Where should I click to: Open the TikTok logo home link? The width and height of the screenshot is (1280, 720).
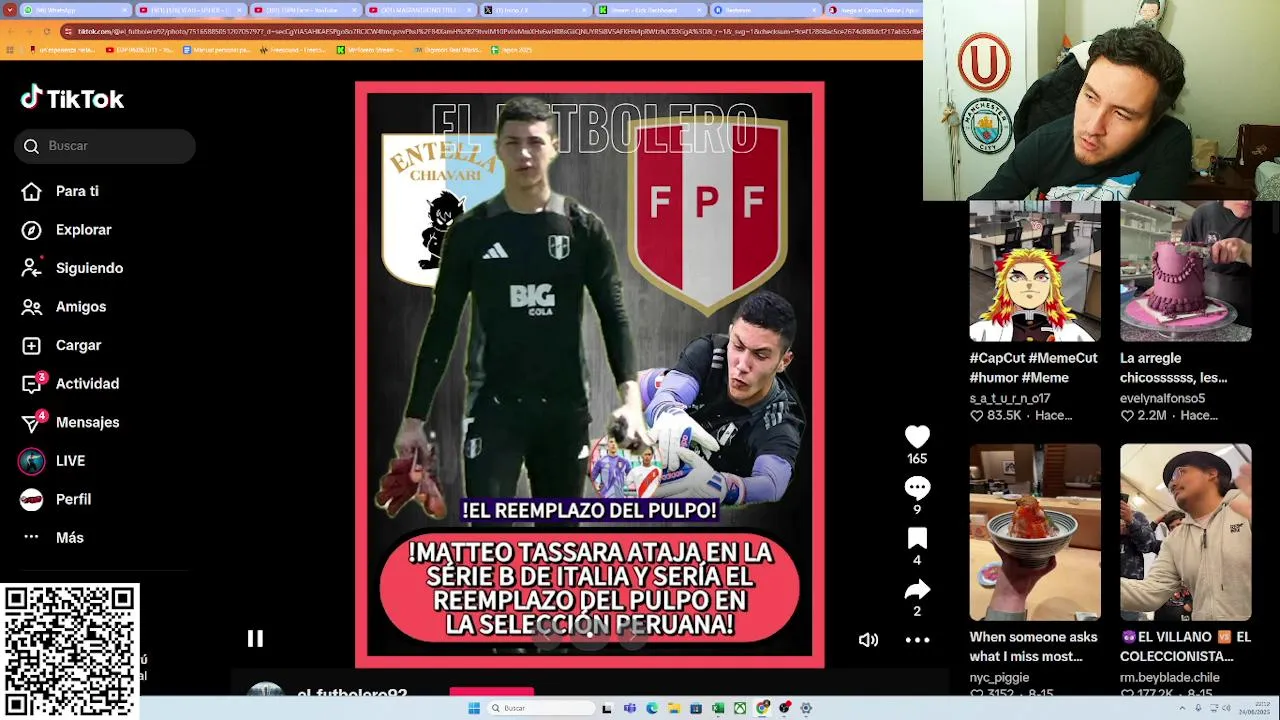pyautogui.click(x=72, y=98)
